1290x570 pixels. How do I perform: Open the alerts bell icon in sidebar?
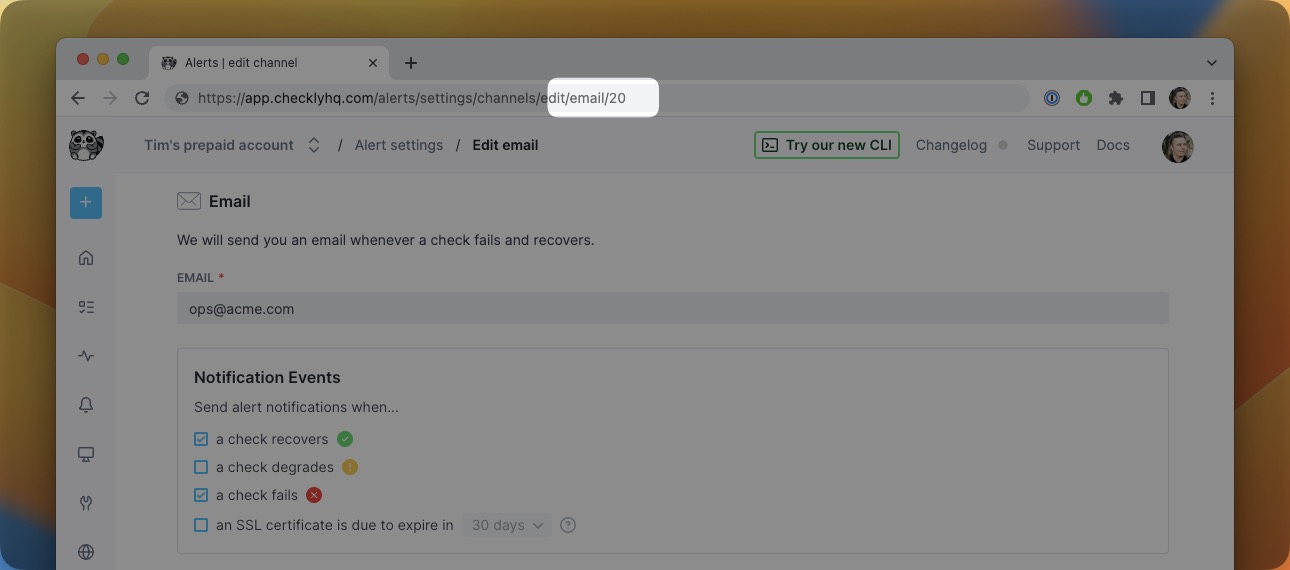(x=86, y=405)
